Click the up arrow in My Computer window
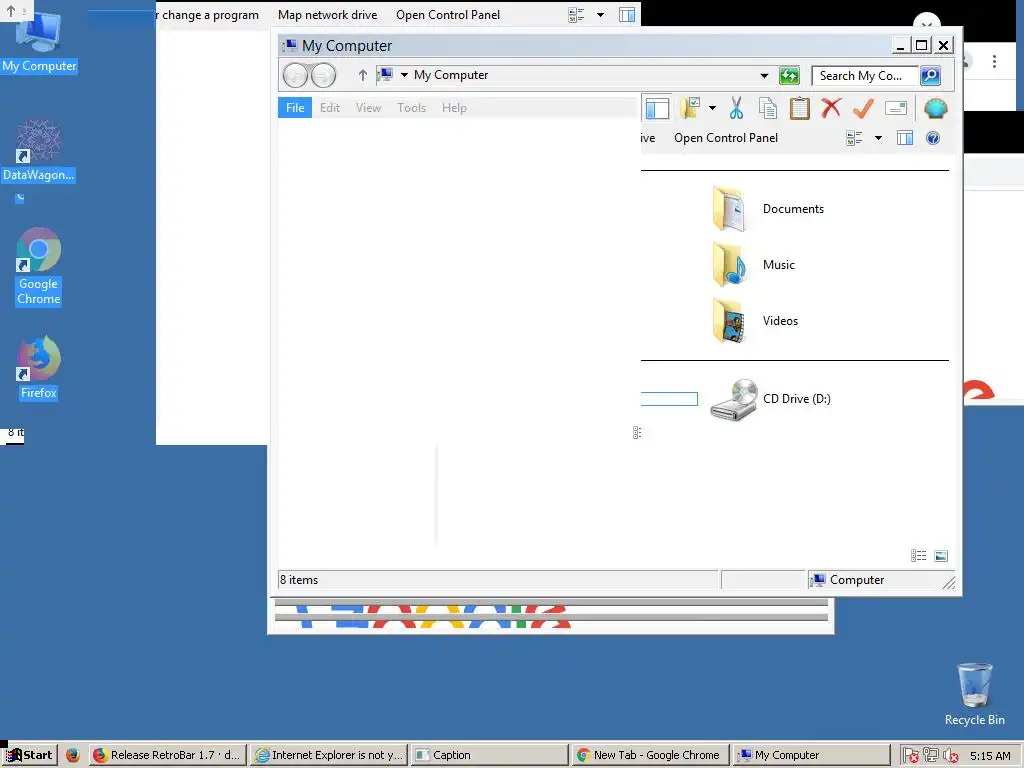The image size is (1024, 768). (x=362, y=75)
